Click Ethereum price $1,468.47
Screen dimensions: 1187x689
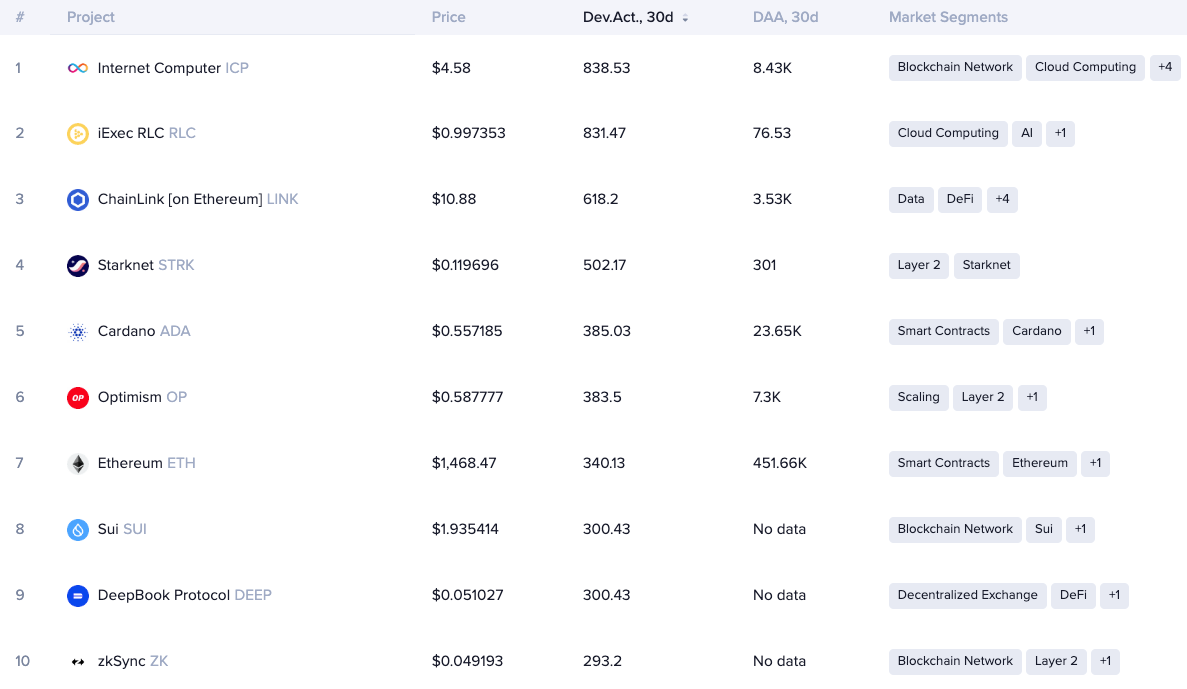coord(464,463)
